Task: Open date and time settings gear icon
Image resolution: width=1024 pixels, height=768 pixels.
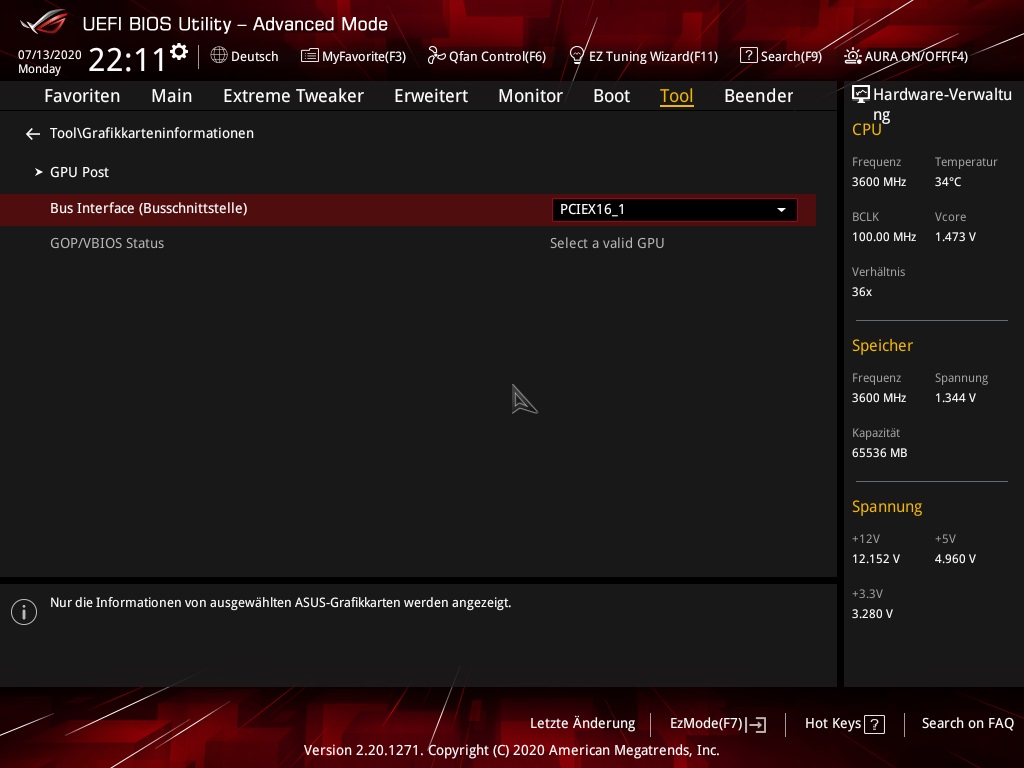Action: click(x=179, y=52)
